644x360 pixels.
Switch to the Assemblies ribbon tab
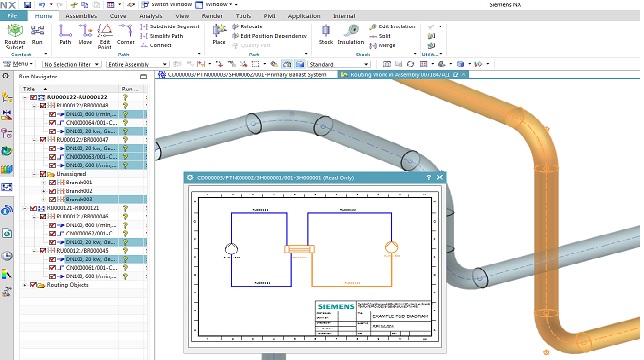(81, 16)
